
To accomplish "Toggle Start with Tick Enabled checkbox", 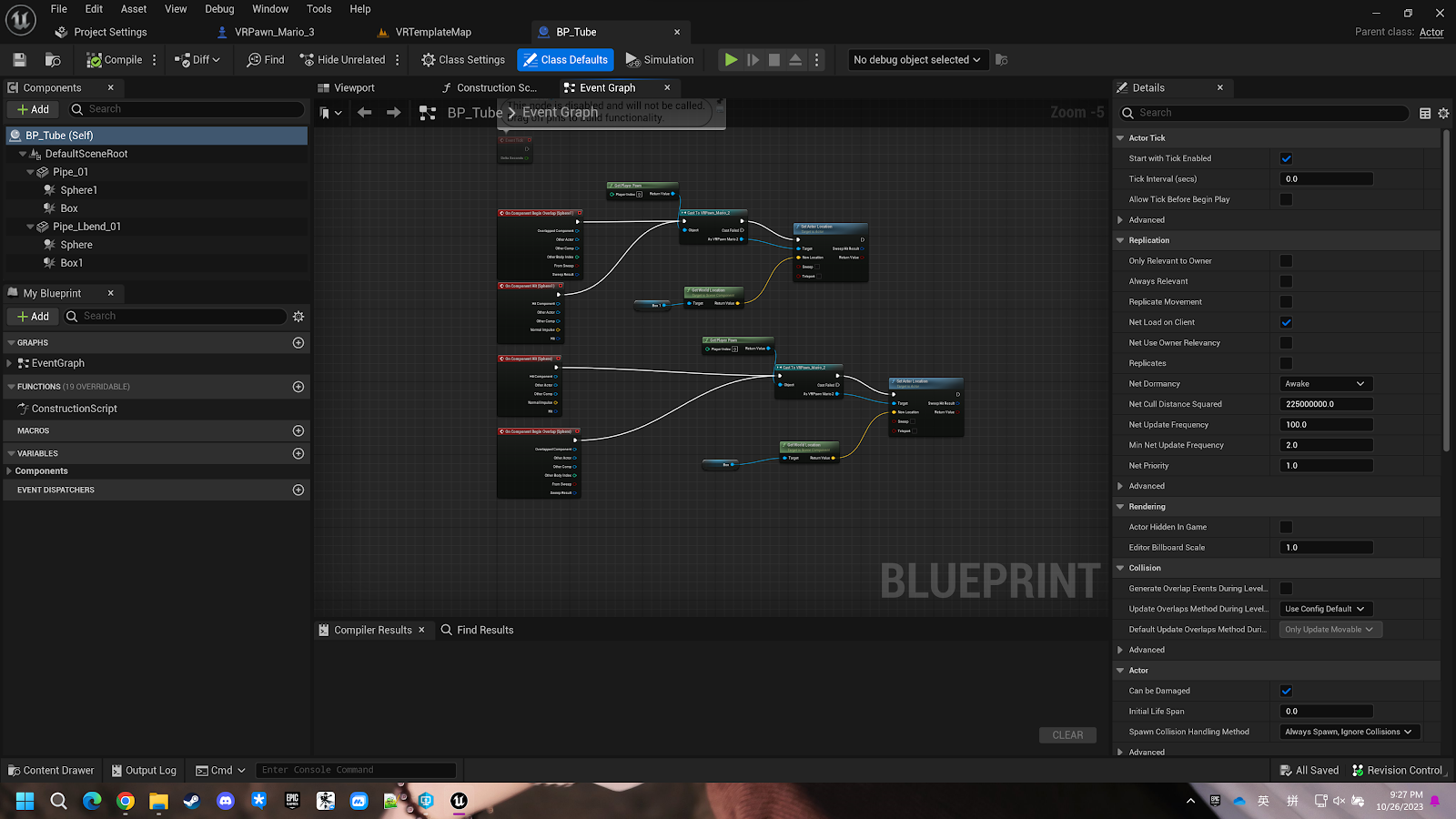I will [x=1286, y=158].
